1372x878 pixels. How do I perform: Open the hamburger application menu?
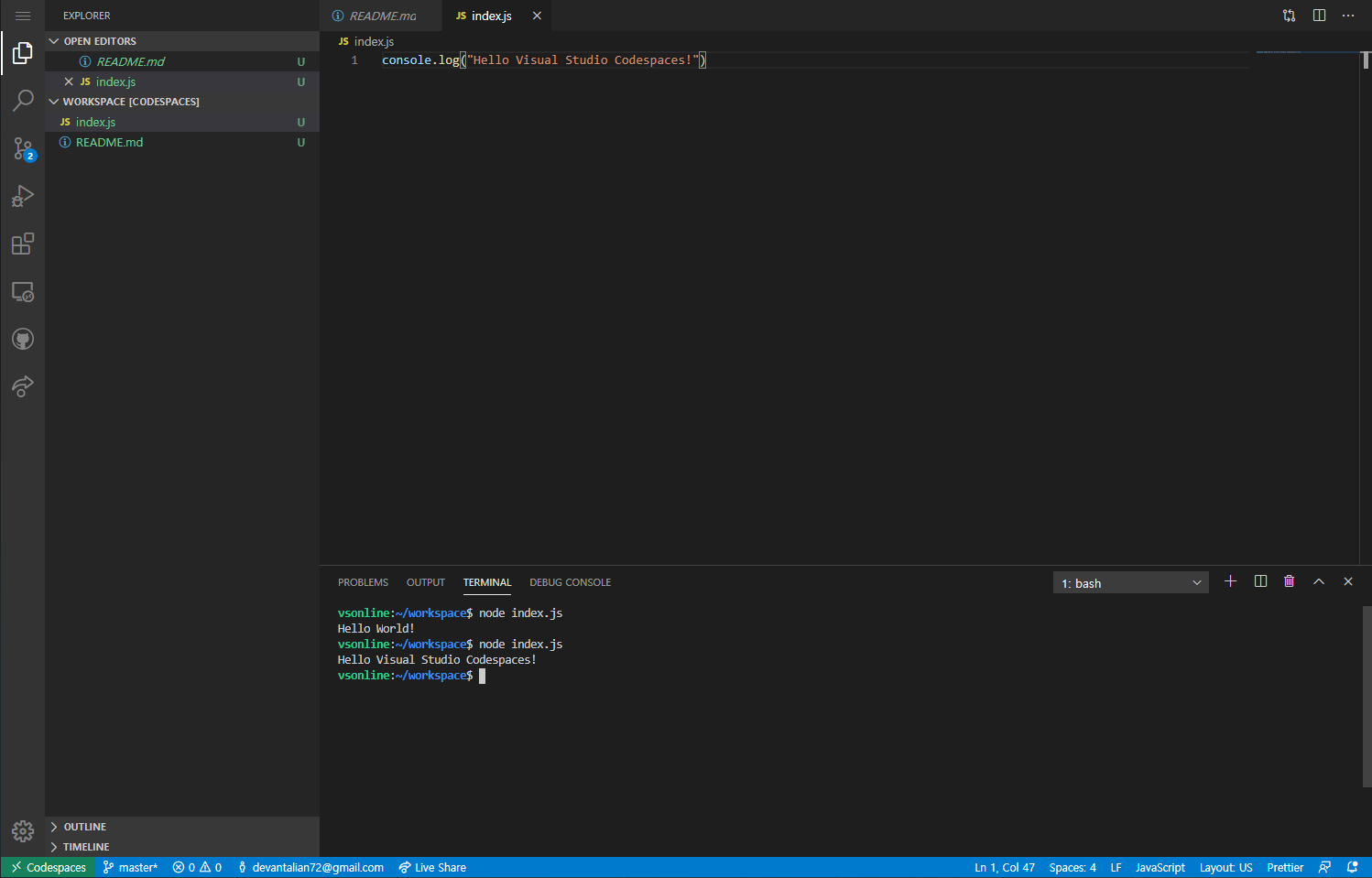(x=23, y=16)
